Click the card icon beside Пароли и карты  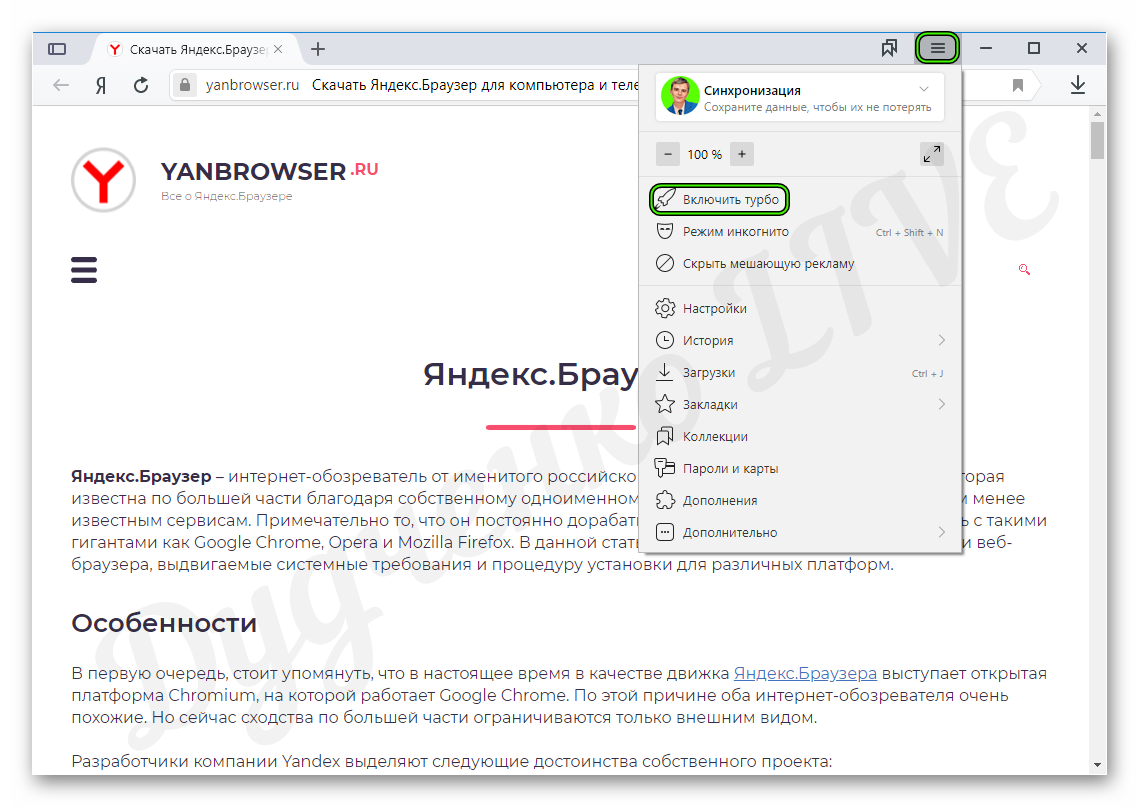click(665, 468)
